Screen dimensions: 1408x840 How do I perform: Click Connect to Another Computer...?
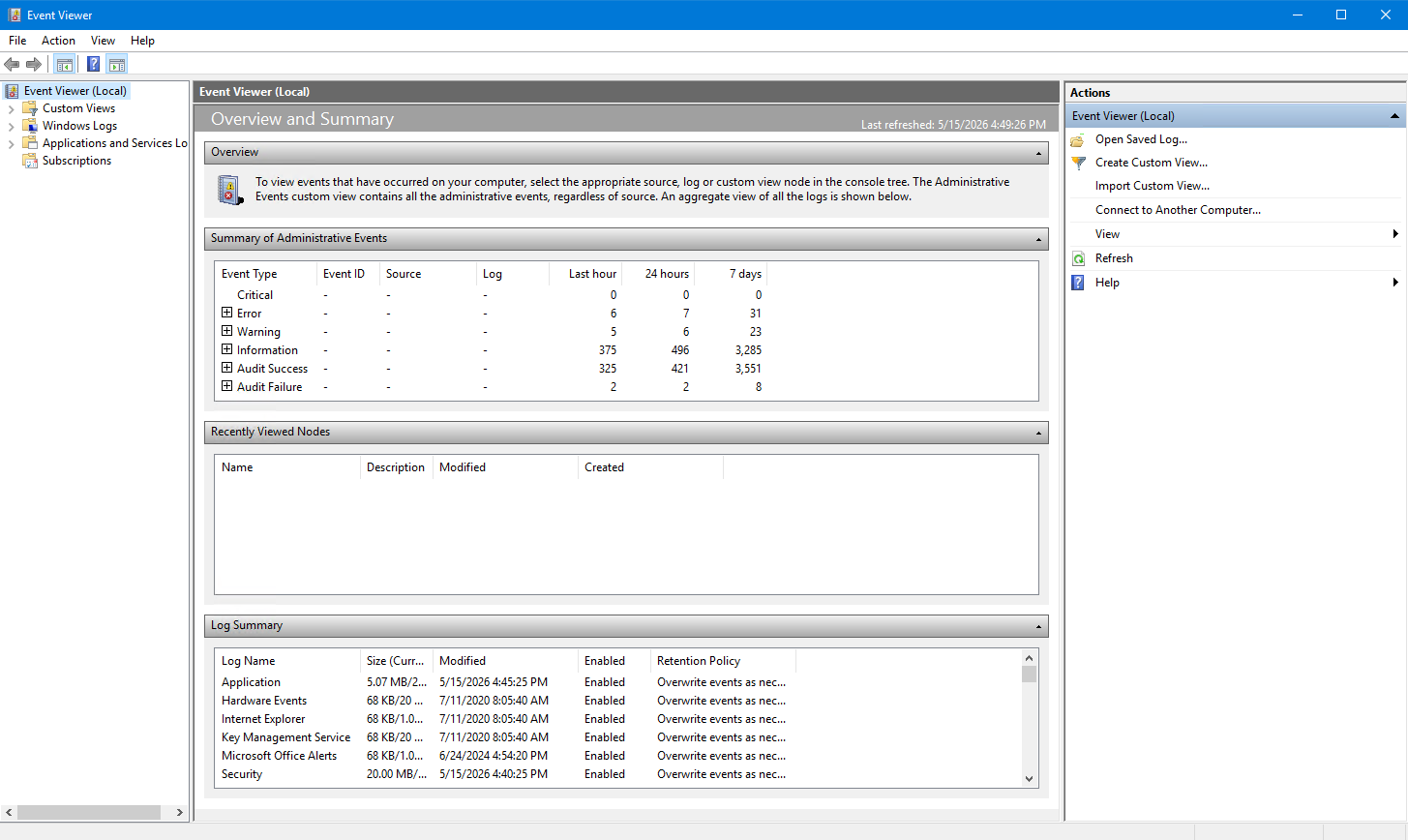pos(1178,210)
